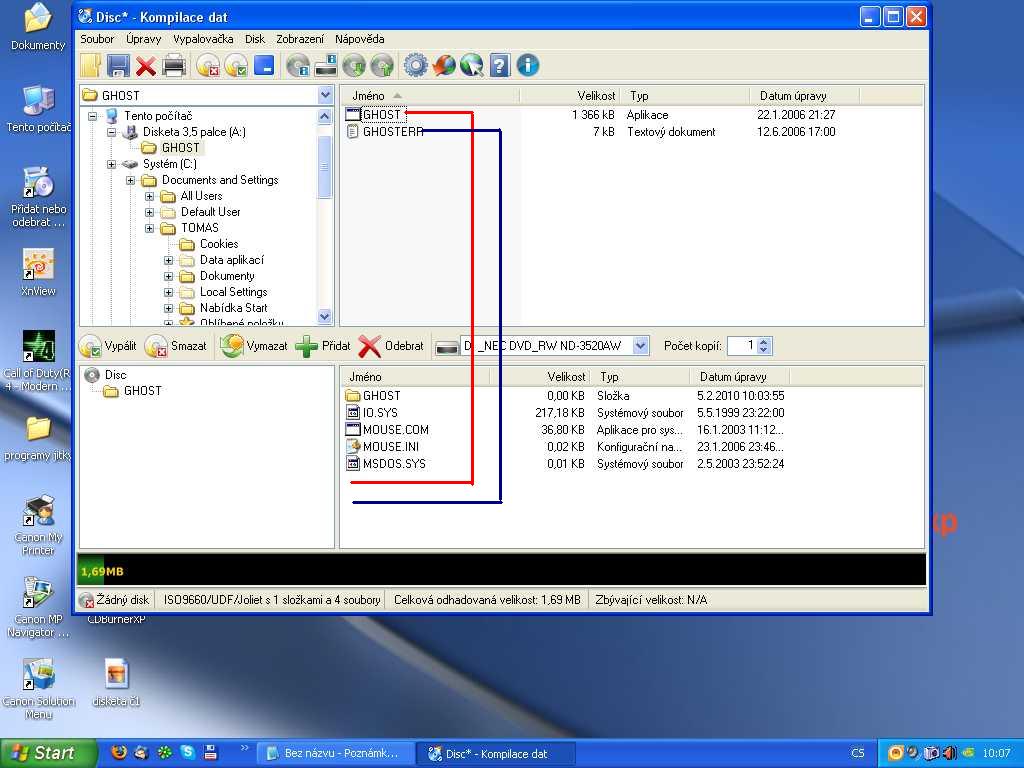Sort upper list by Velikost column
This screenshot has height=768, width=1024.
coord(569,96)
